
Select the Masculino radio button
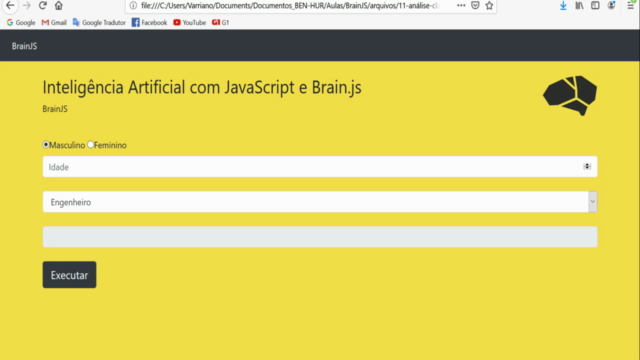tap(46, 144)
